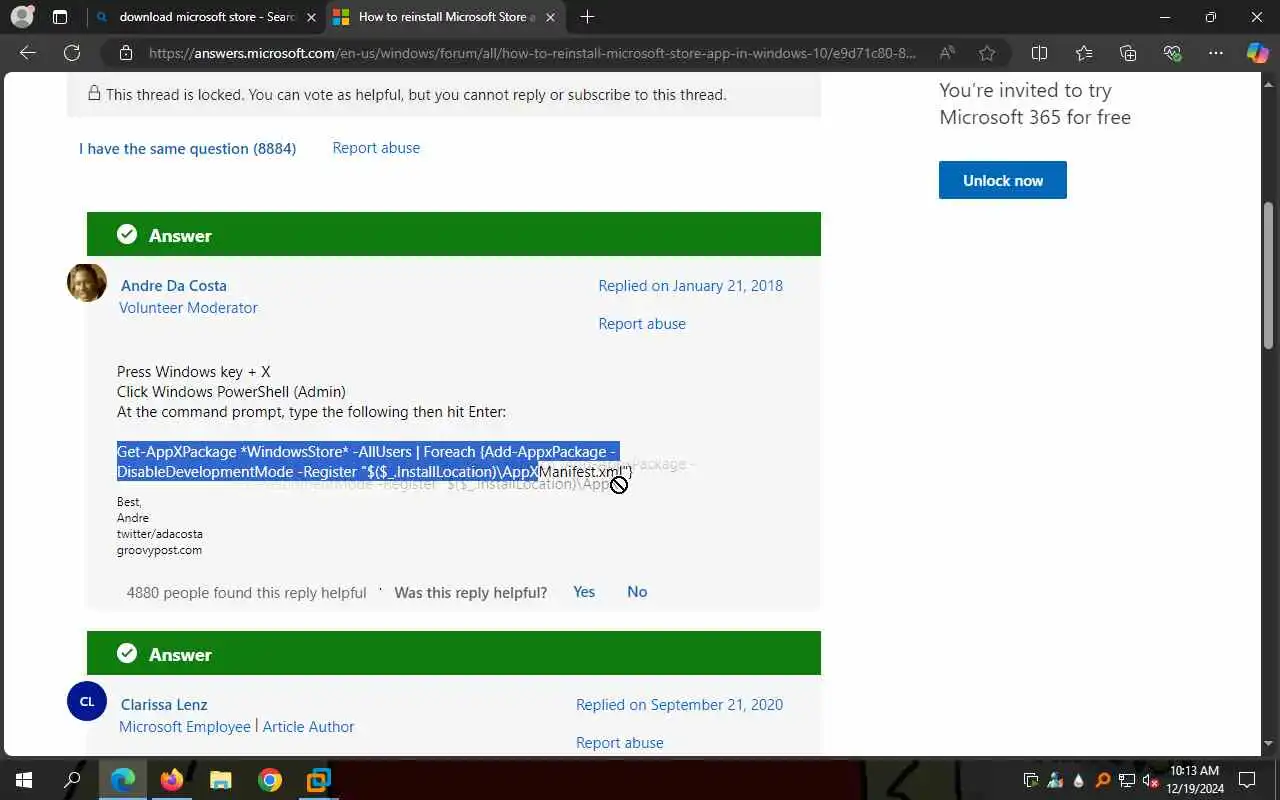This screenshot has height=800, width=1280.
Task: Open the Copilot sidebar
Action: [x=1258, y=53]
